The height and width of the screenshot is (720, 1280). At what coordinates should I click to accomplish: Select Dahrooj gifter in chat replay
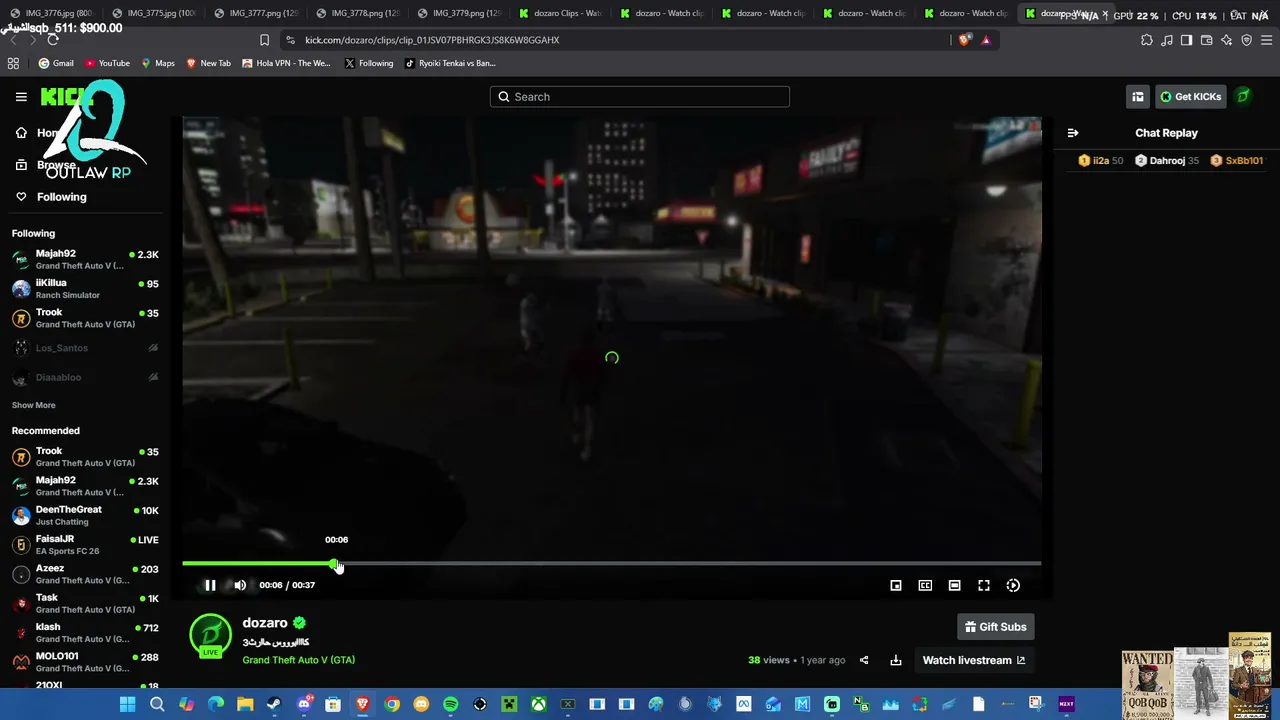[1166, 161]
